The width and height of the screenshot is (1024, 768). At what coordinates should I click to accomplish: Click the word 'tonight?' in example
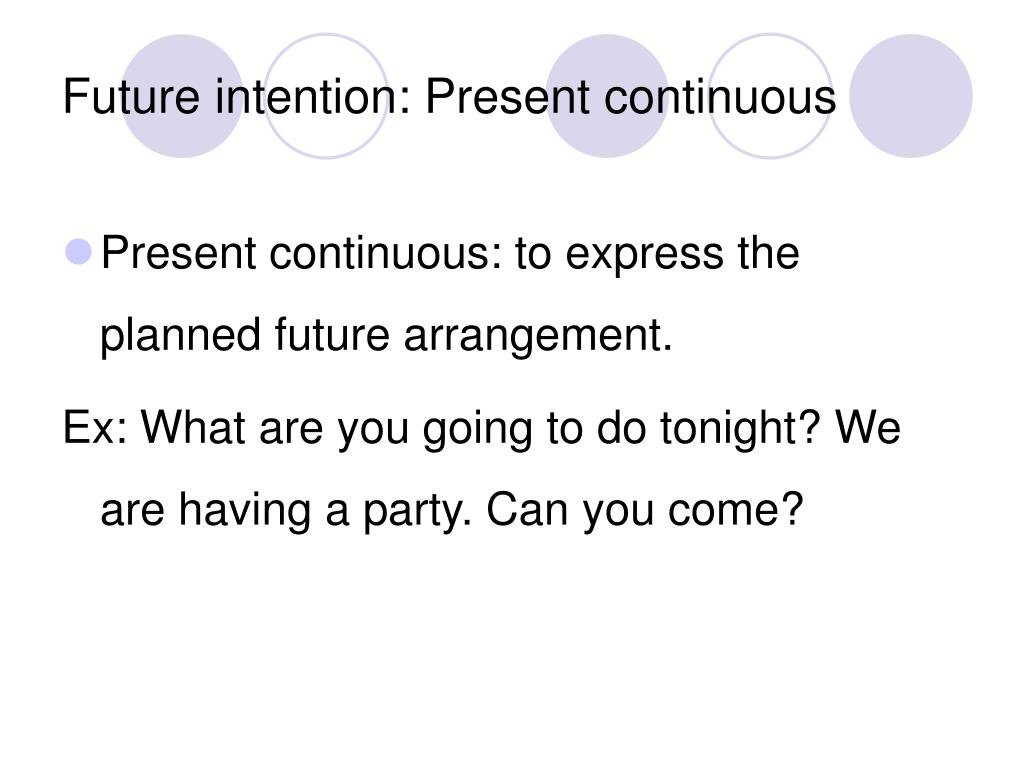[739, 430]
